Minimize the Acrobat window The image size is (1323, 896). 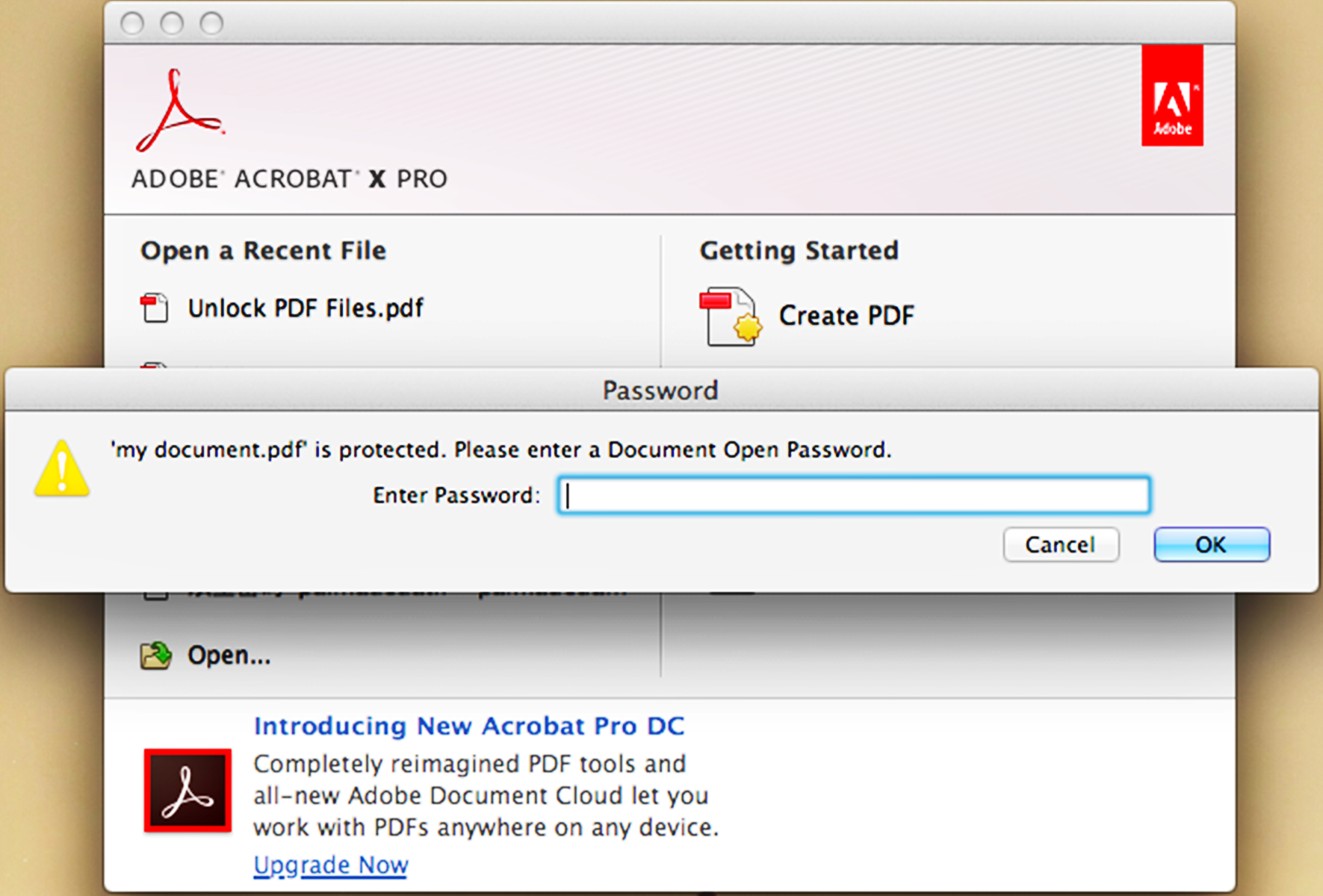coord(172,23)
